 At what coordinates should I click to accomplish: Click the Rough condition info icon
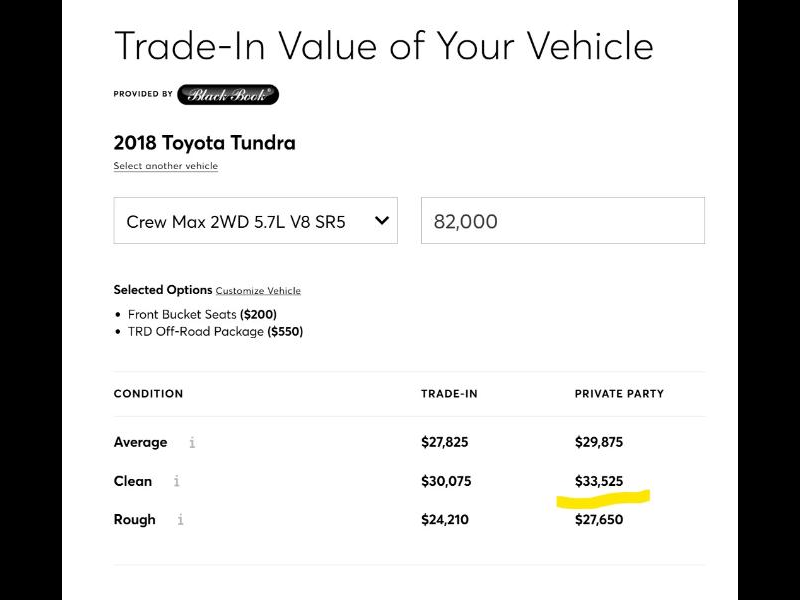point(181,520)
